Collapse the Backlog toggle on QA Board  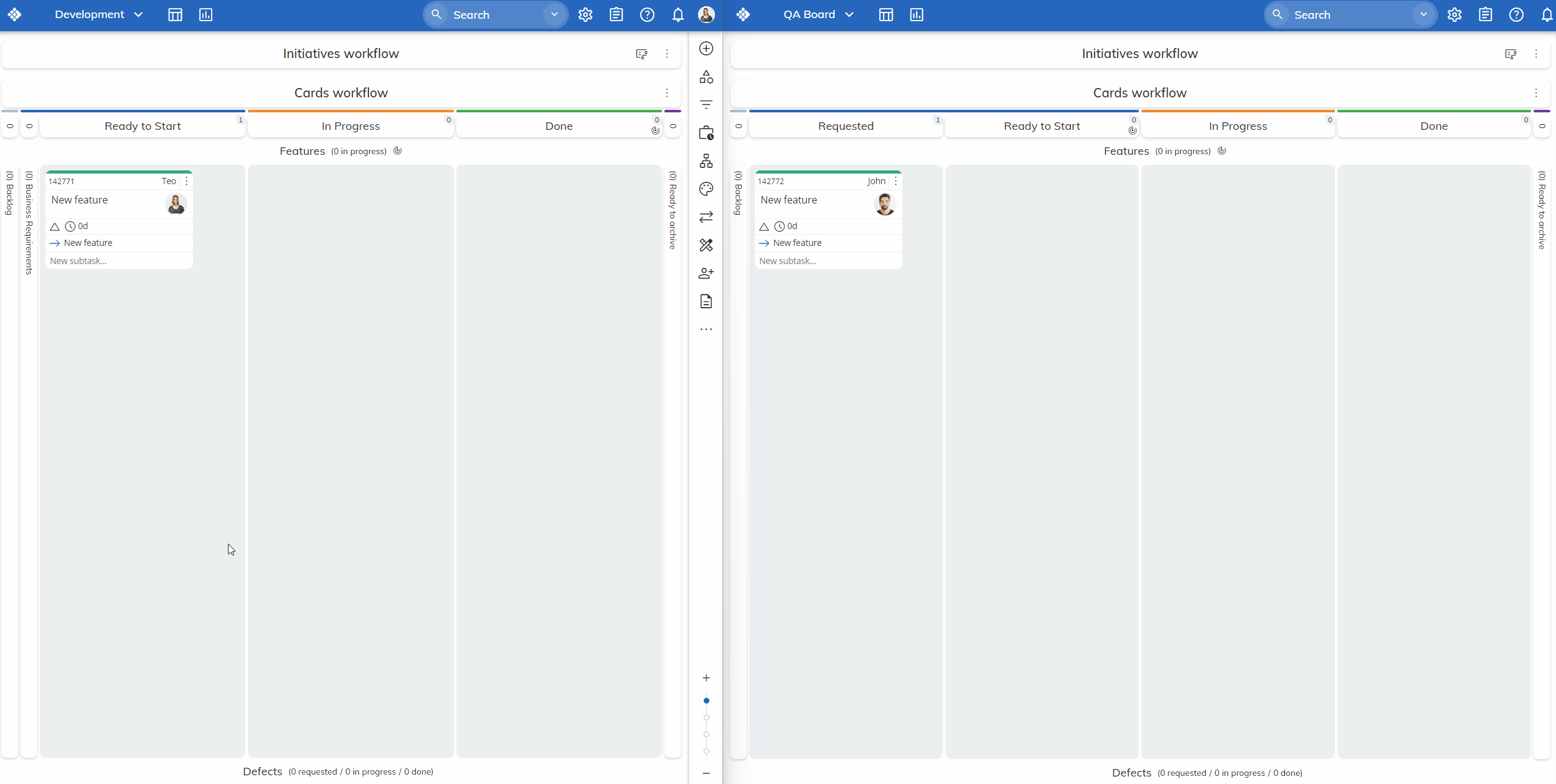(x=739, y=126)
